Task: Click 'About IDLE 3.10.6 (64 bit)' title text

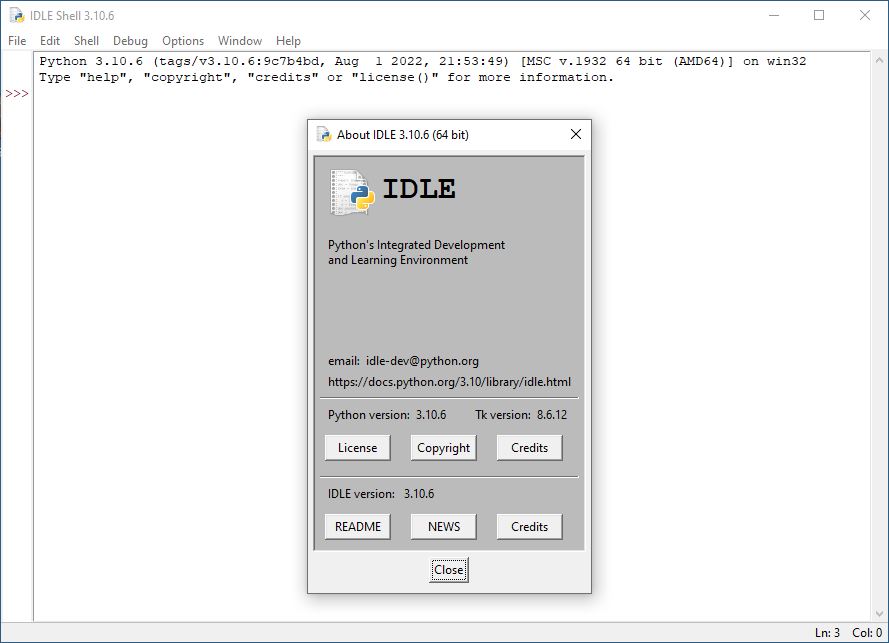Action: click(403, 135)
